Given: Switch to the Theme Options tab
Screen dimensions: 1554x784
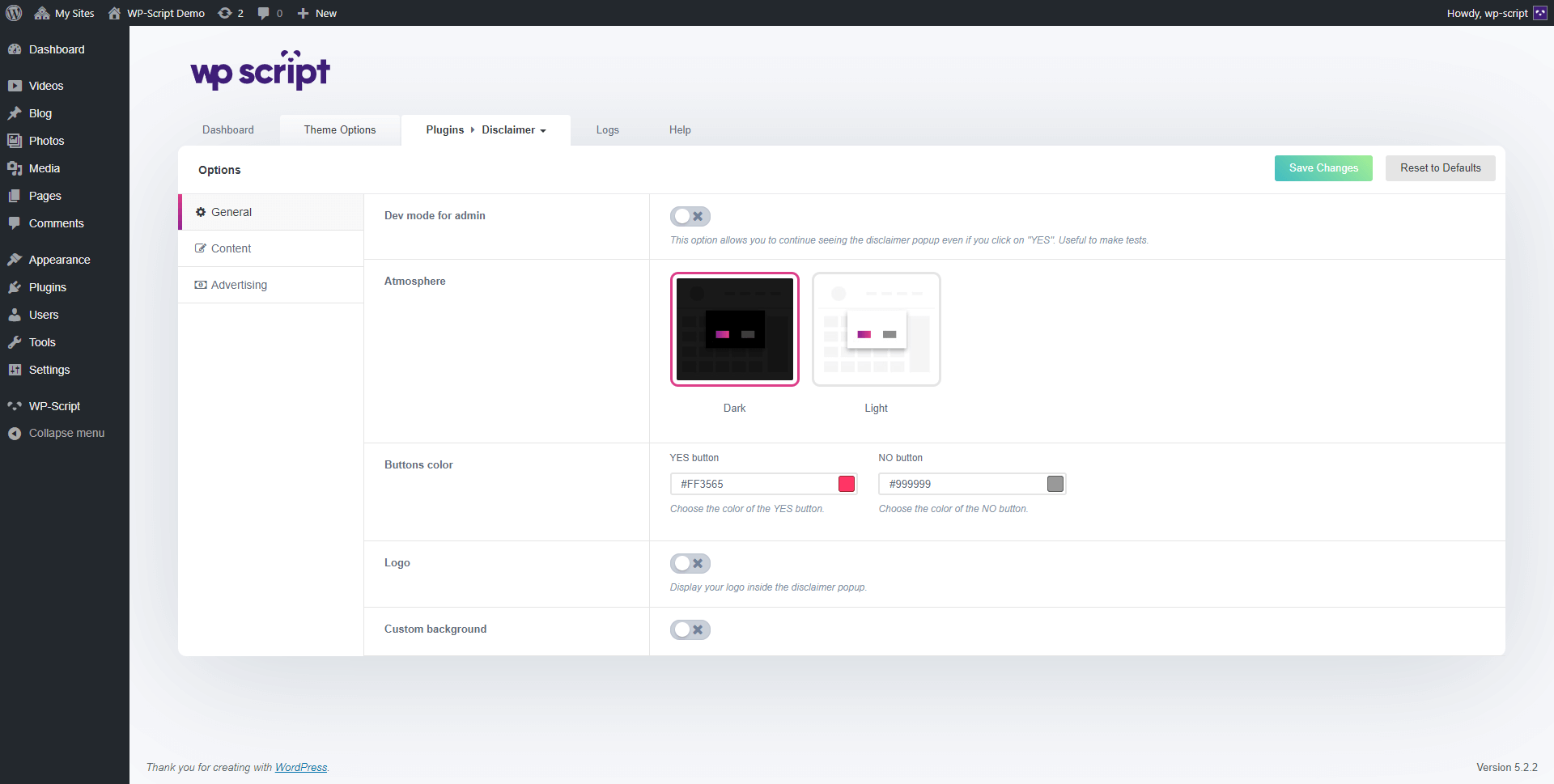Looking at the screenshot, I should (x=340, y=129).
